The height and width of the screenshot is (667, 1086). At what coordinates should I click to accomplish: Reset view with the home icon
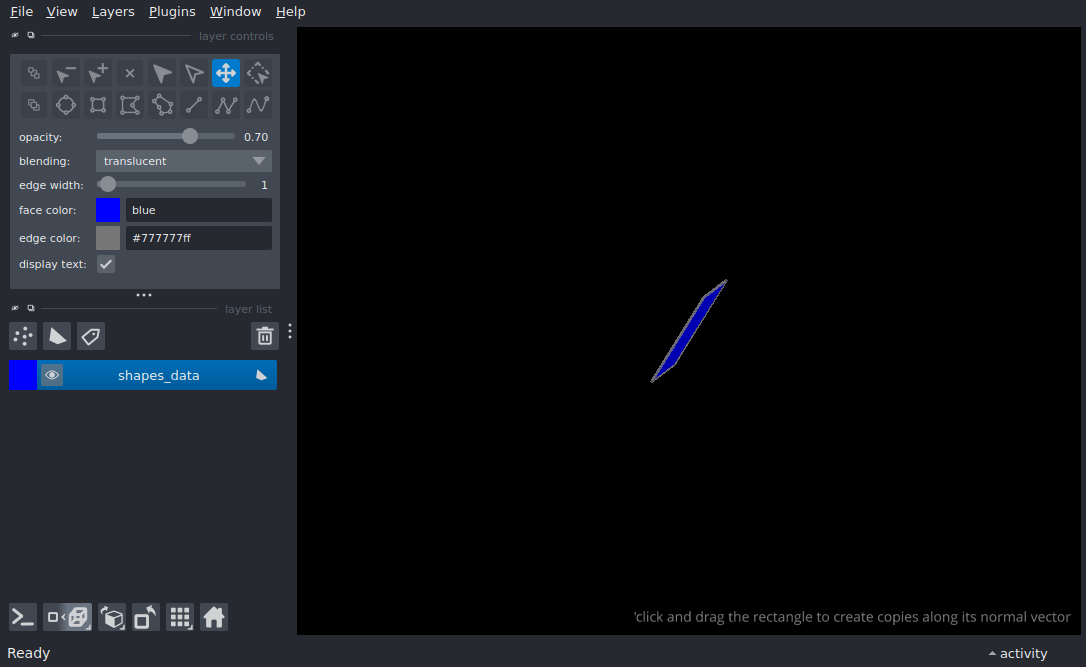[x=214, y=617]
